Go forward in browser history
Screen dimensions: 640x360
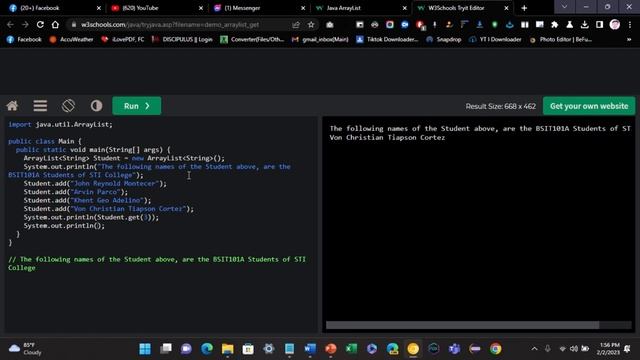[x=25, y=24]
